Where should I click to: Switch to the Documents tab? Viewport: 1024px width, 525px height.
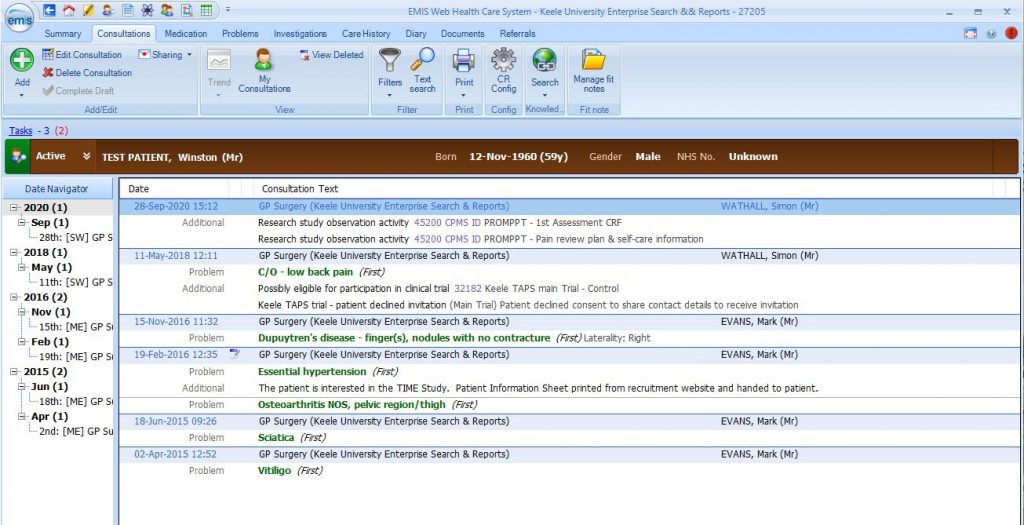[x=462, y=34]
